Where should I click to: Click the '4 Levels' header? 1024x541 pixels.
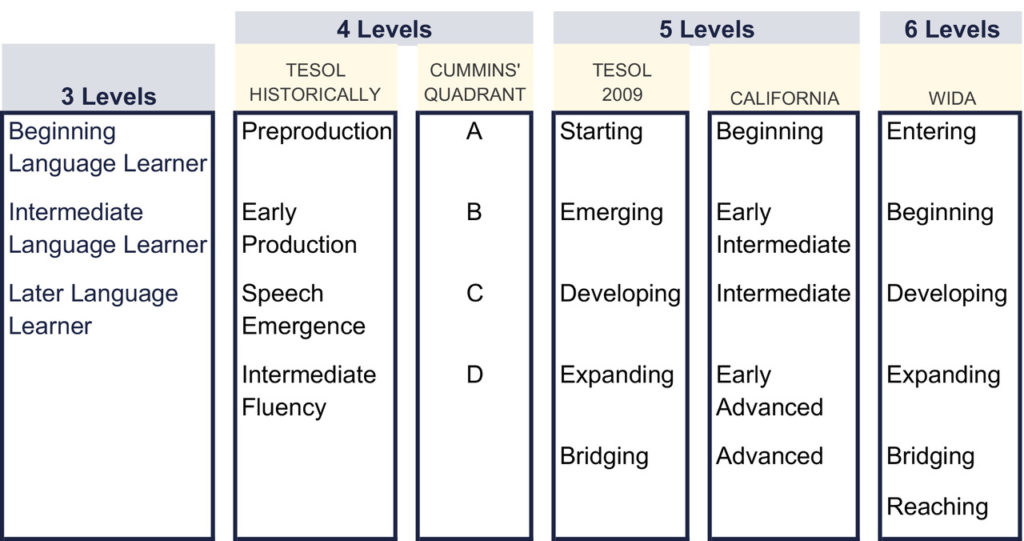[384, 29]
